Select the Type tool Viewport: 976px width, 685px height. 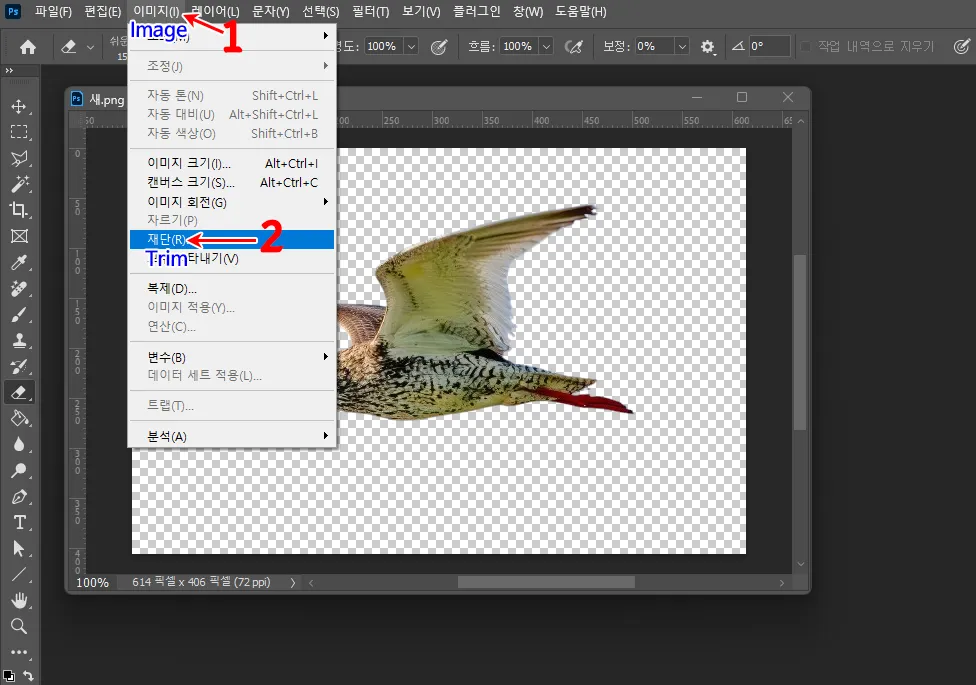[19, 522]
